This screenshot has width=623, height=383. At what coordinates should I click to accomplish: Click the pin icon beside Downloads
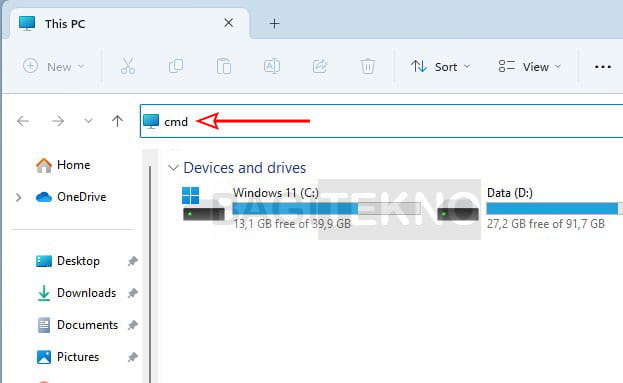tap(132, 293)
